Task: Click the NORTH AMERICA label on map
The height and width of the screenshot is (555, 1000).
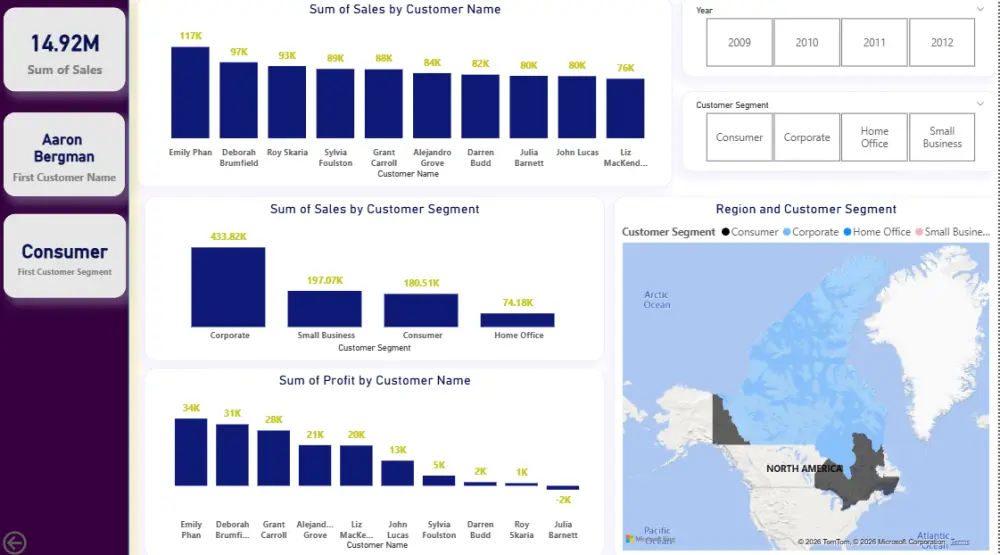Action: coord(804,469)
